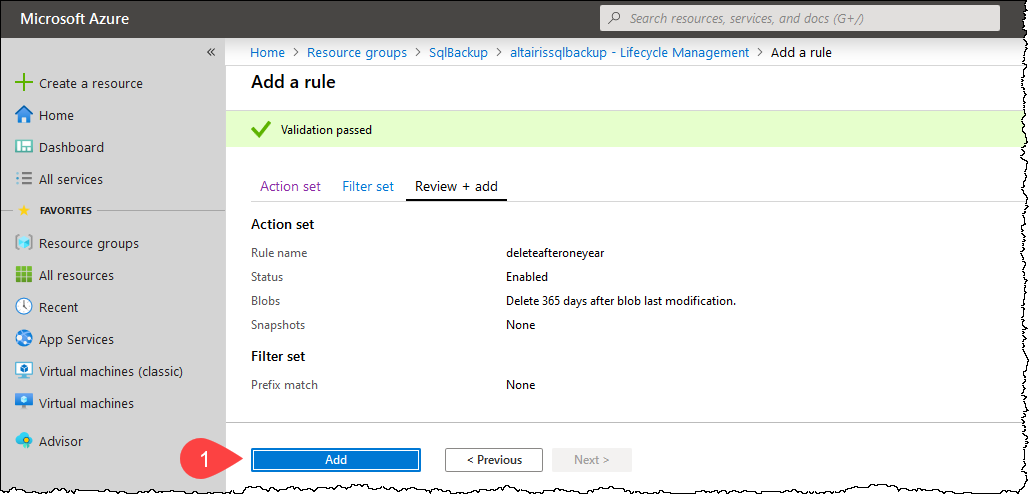Click the Resource groups cube icon
This screenshot has height=494, width=1029.
(24, 243)
